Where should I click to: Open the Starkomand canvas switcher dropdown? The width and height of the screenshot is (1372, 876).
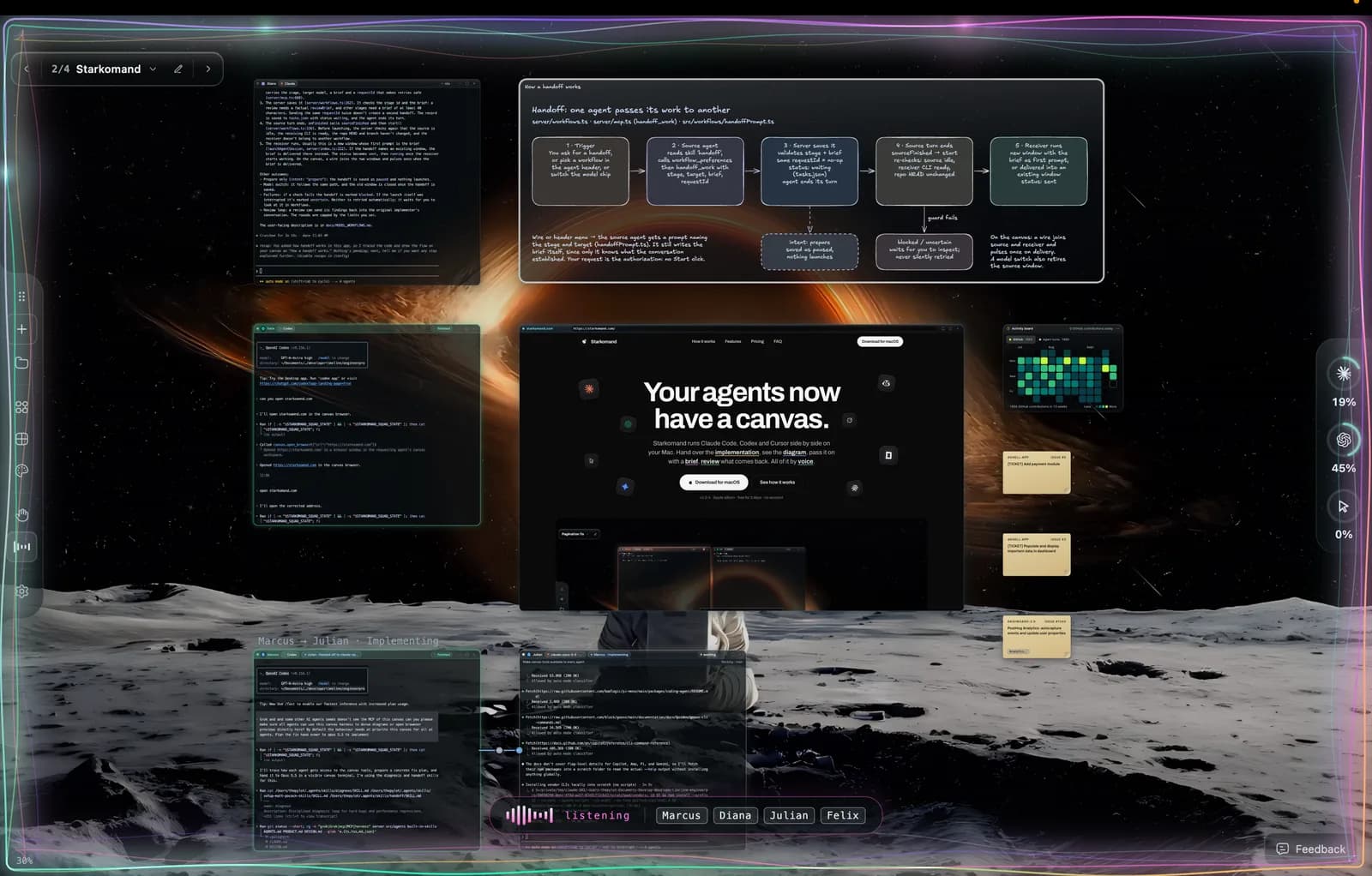coord(153,69)
